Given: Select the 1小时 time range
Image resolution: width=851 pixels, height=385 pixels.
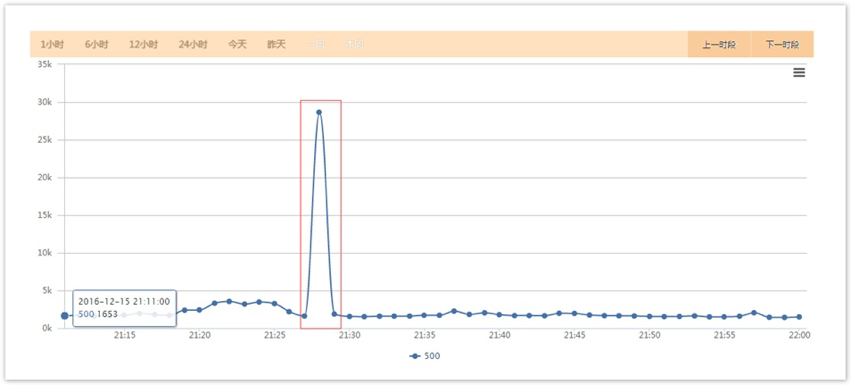Looking at the screenshot, I should coord(52,45).
